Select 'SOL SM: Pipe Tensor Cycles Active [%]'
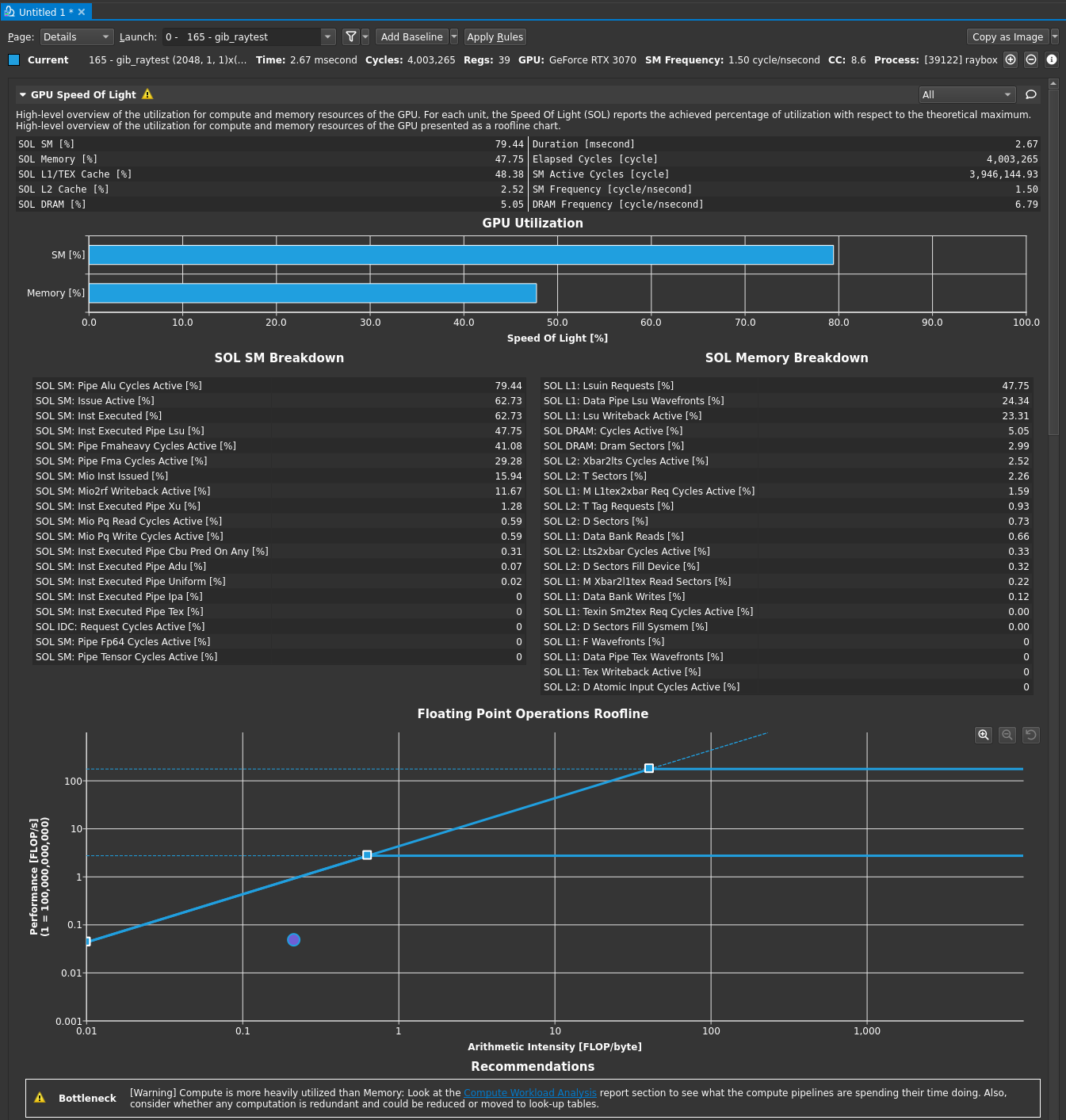Viewport: 1066px width, 1120px height. click(279, 657)
